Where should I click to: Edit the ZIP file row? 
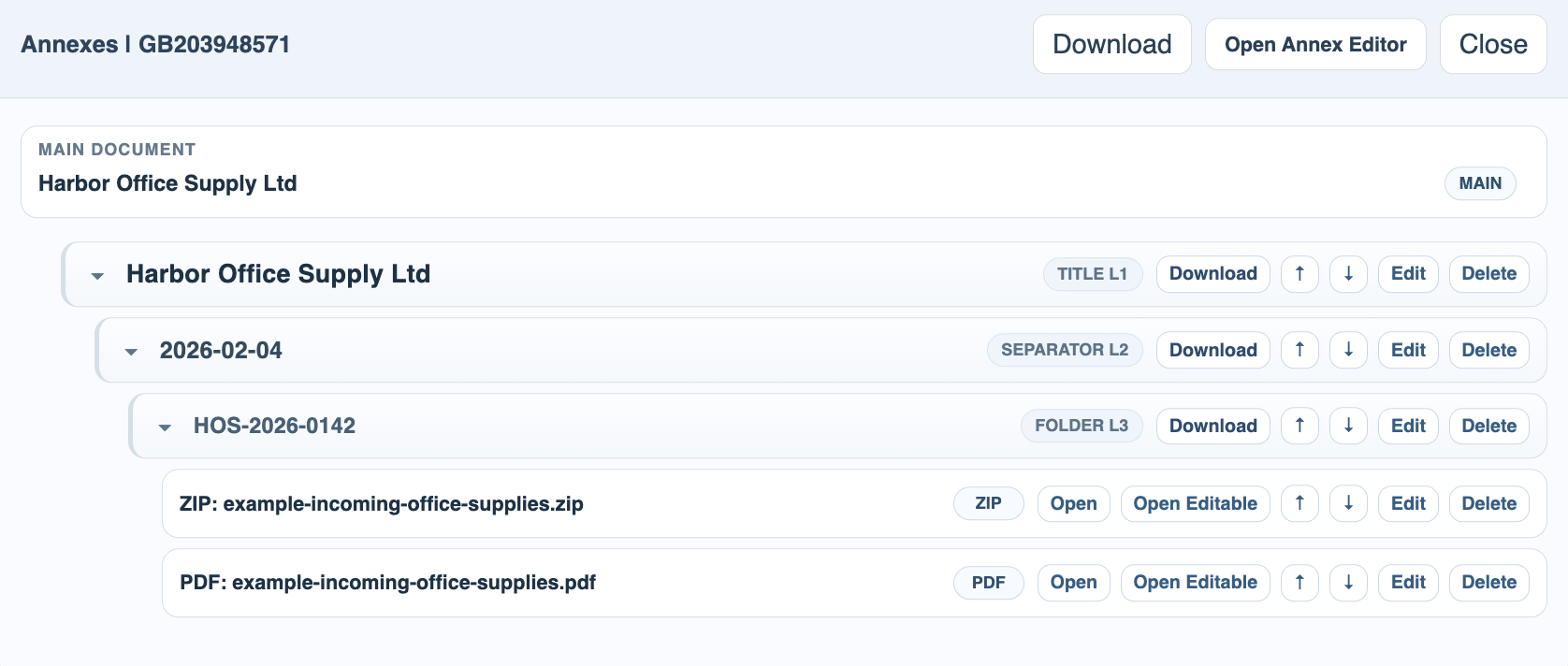(x=1408, y=503)
